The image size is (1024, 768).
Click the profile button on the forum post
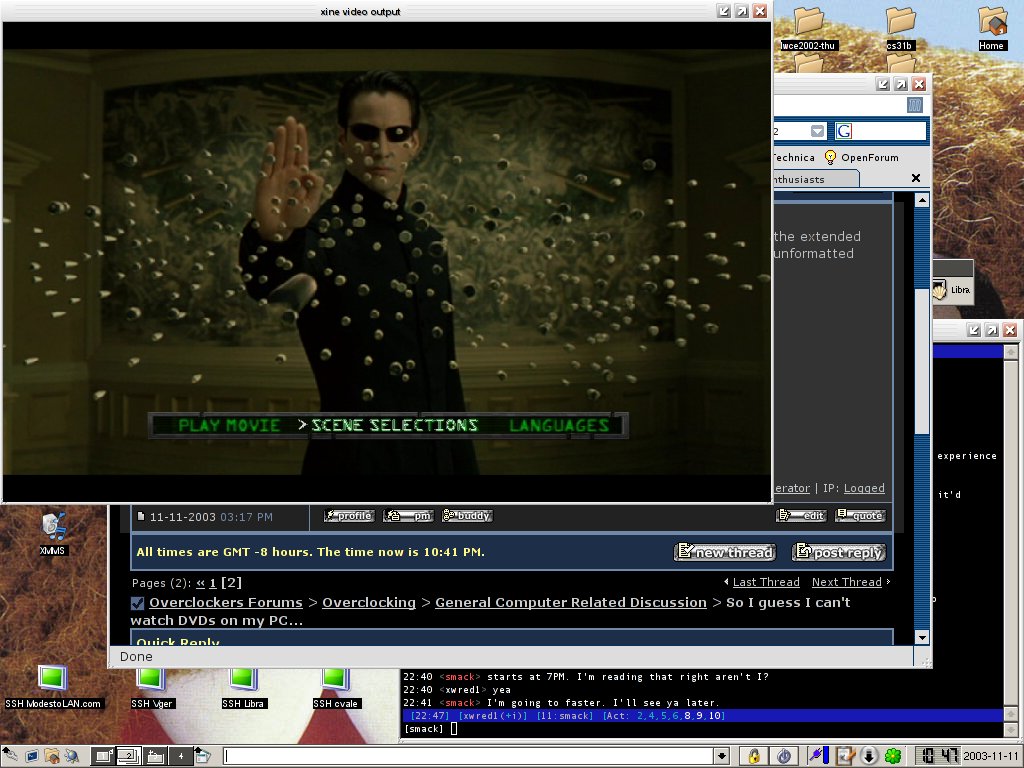tap(349, 516)
